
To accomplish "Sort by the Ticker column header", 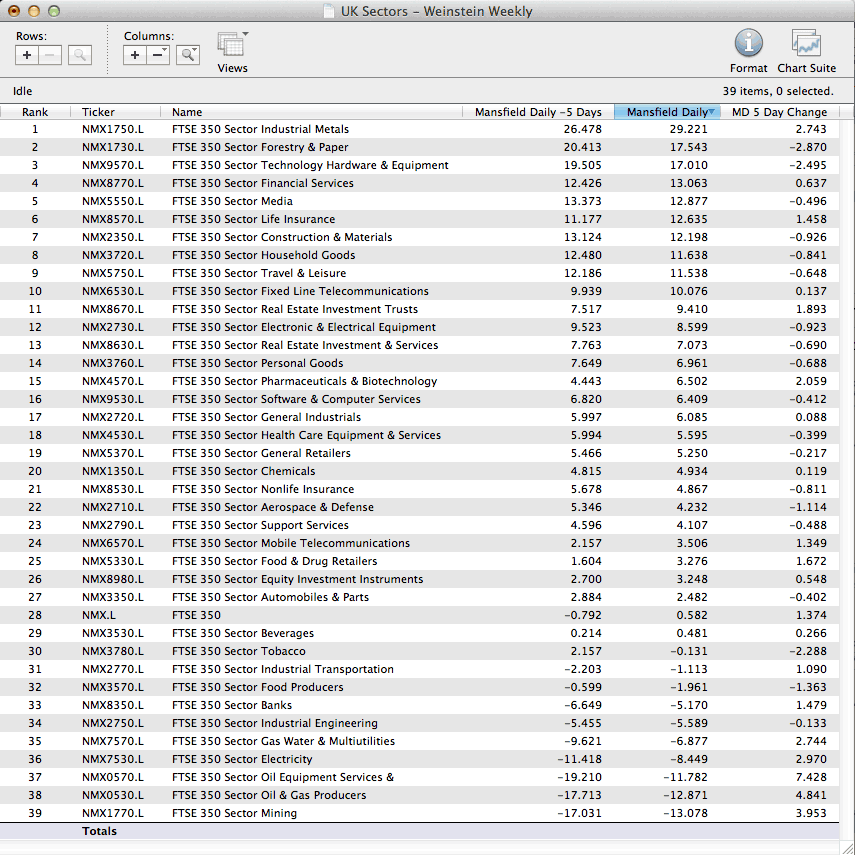I will 98,112.
